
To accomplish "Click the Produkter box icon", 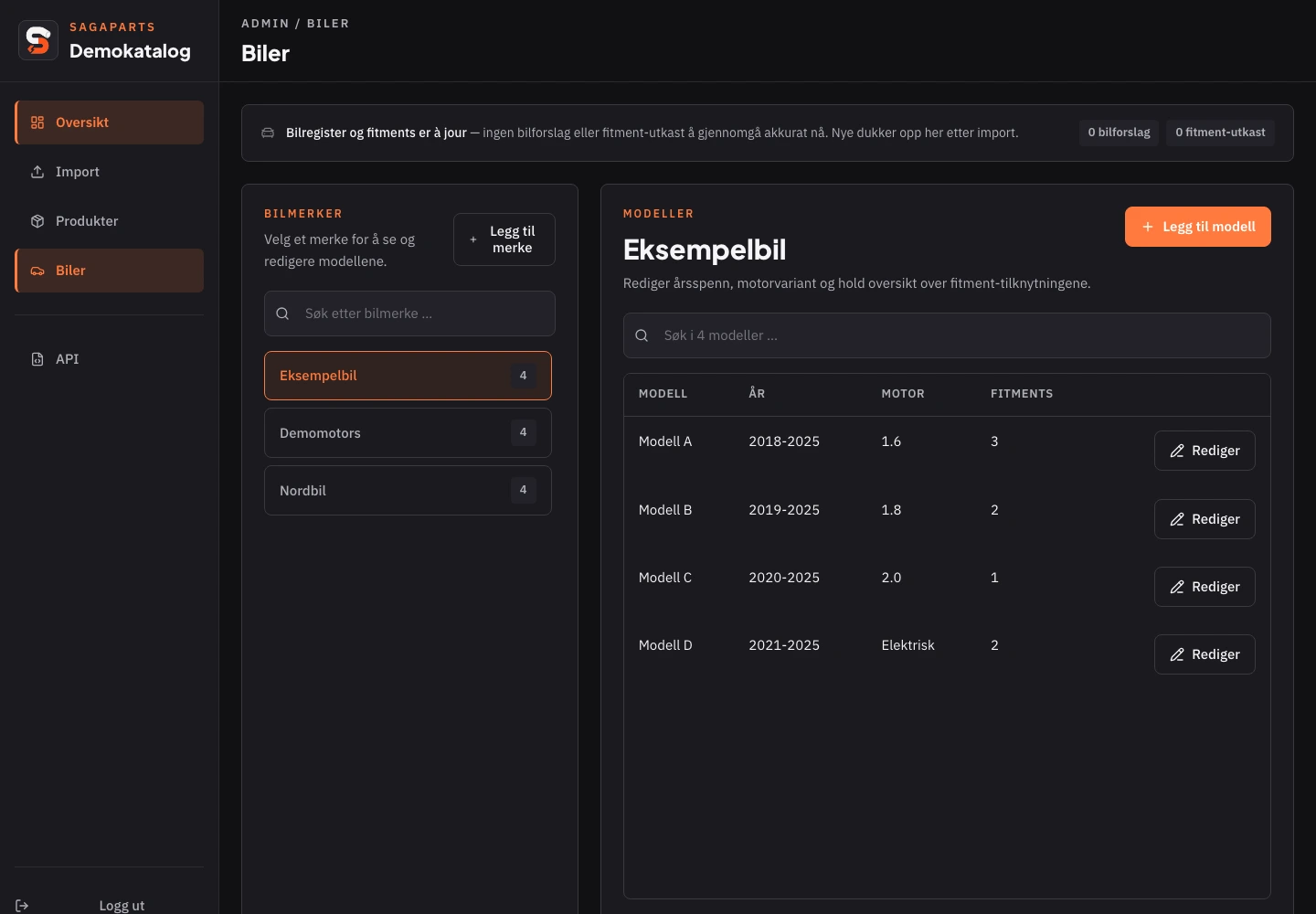I will click(x=37, y=221).
